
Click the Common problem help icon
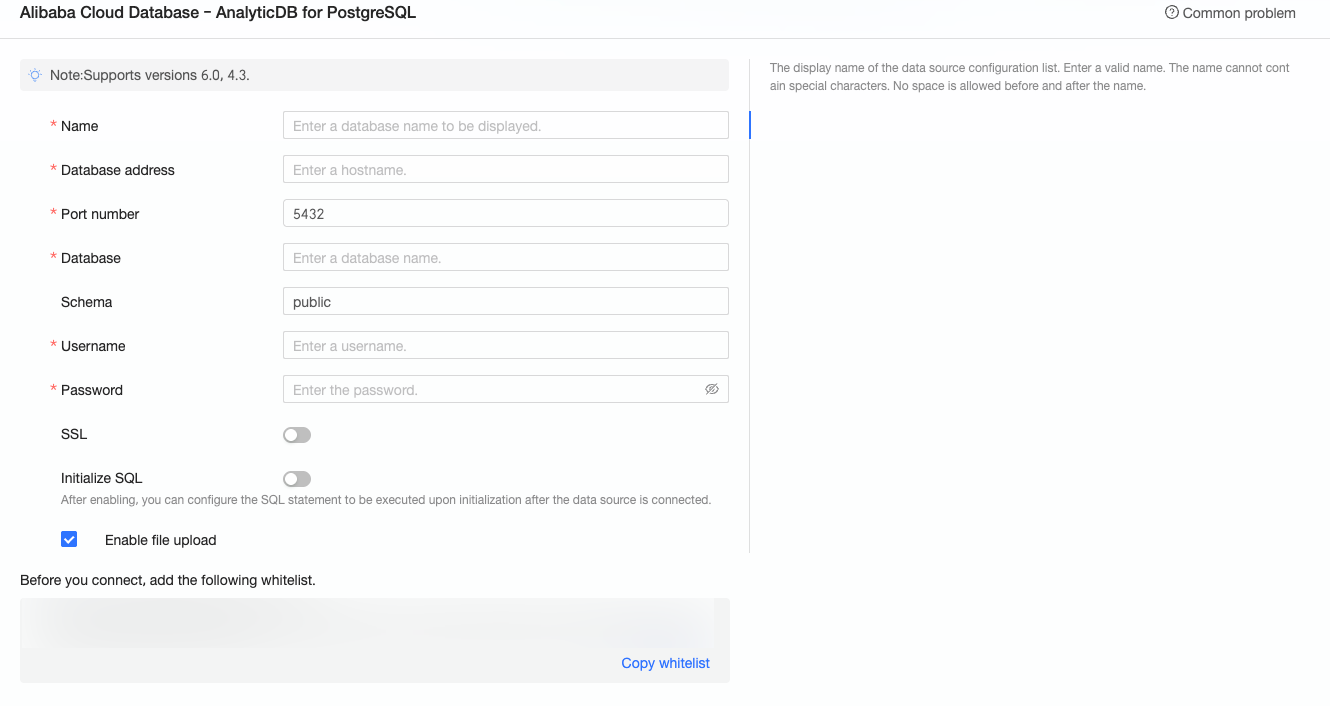coord(1171,13)
